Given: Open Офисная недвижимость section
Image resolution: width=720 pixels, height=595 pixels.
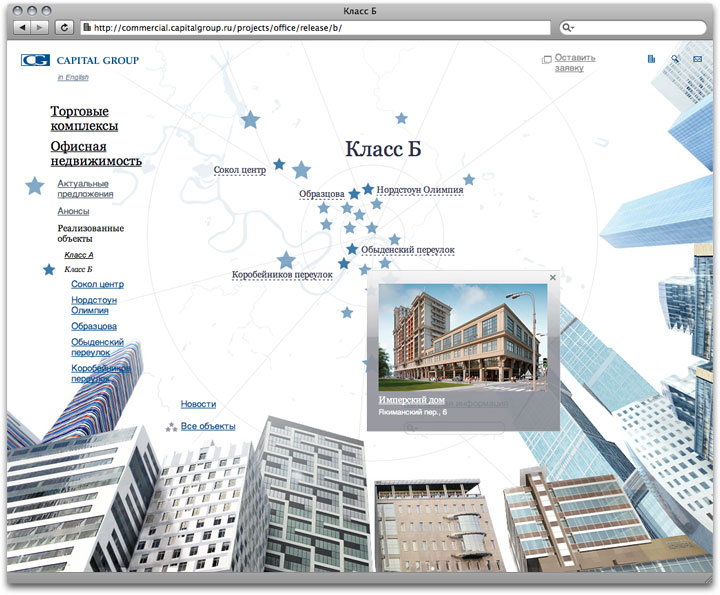Looking at the screenshot, I should click(96, 154).
